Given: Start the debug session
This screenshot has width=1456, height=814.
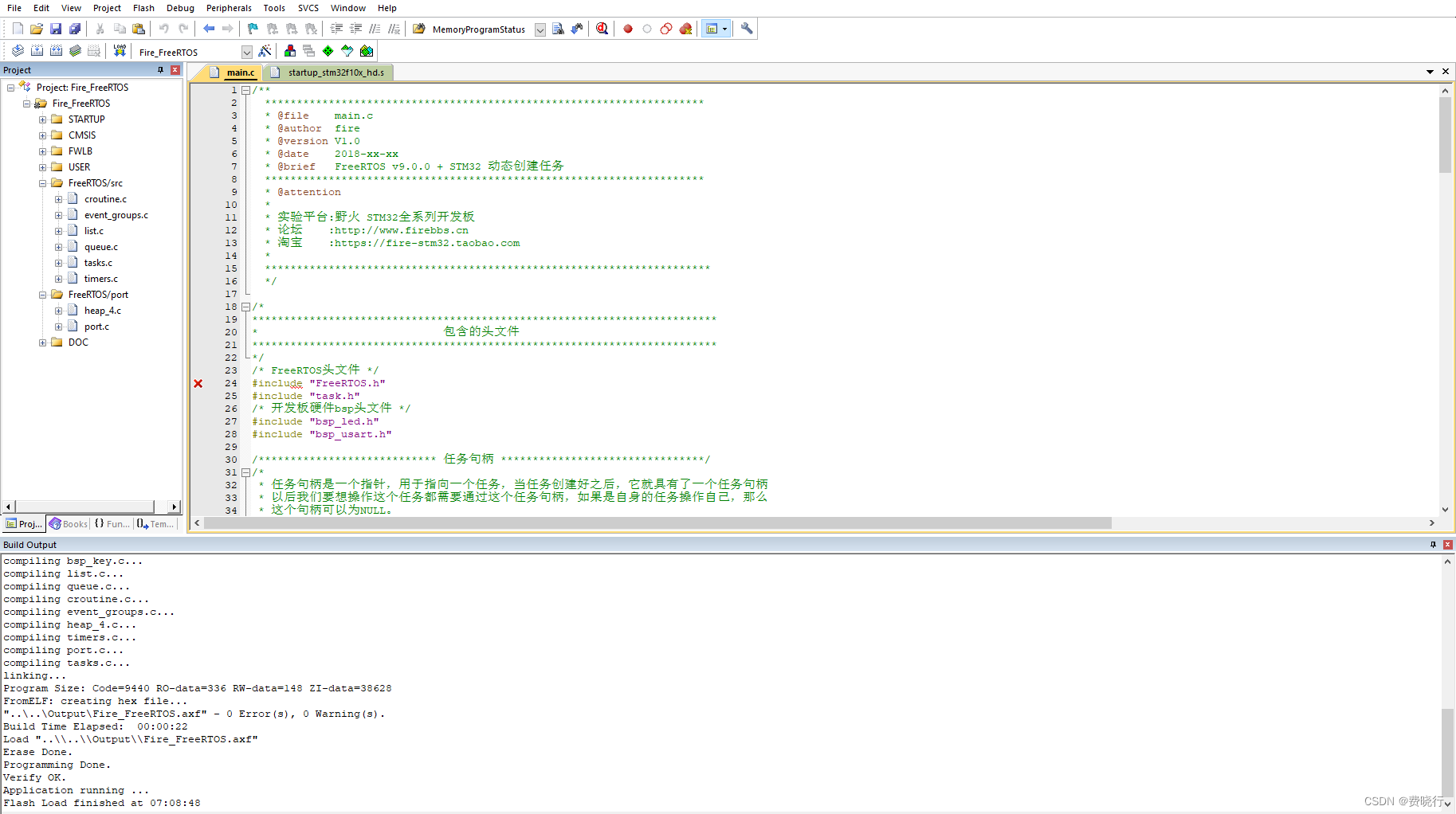Looking at the screenshot, I should [x=602, y=29].
